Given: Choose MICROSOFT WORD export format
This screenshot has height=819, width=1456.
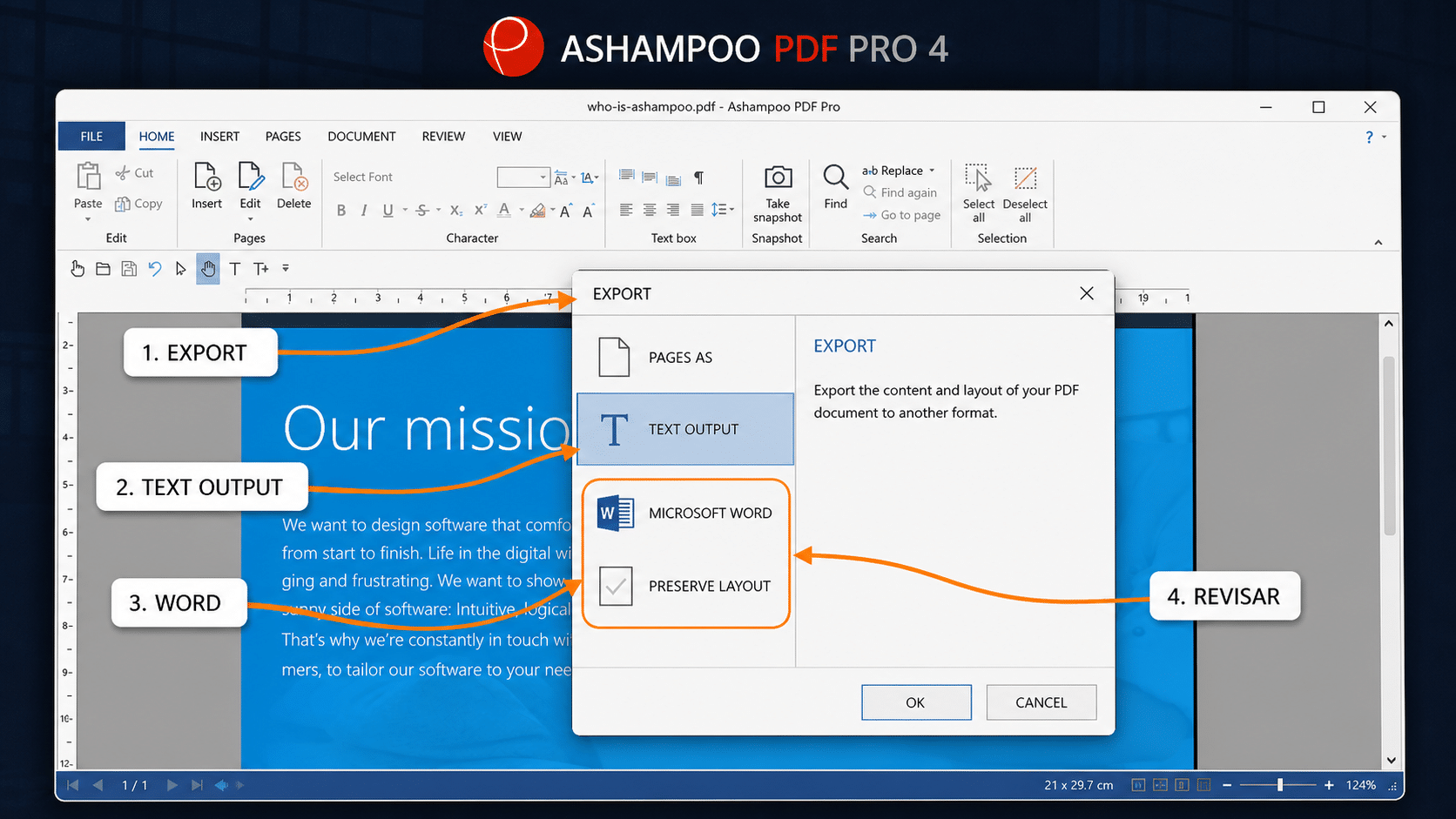Looking at the screenshot, I should (685, 513).
